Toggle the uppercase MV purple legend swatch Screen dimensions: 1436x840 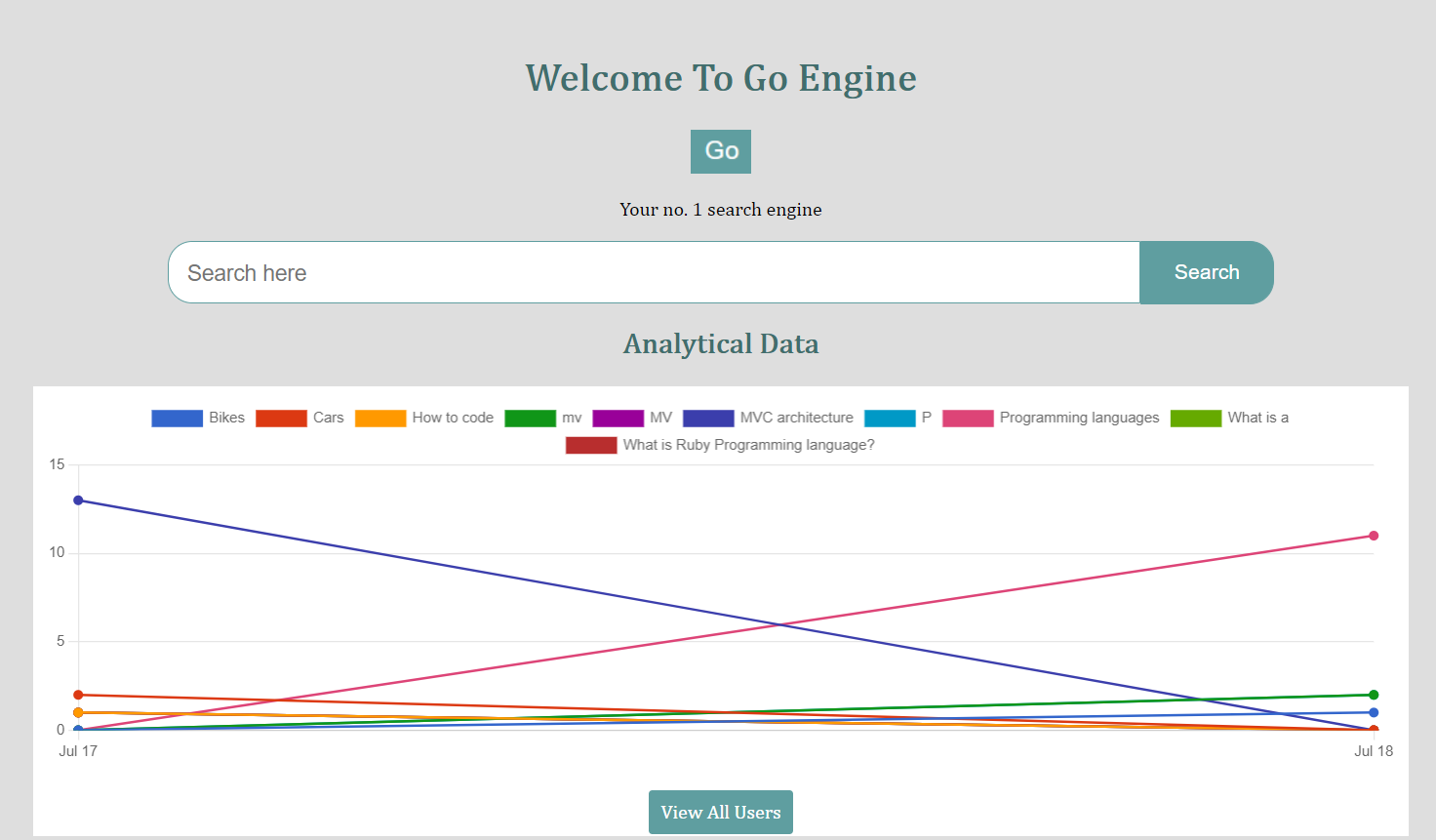[x=618, y=418]
